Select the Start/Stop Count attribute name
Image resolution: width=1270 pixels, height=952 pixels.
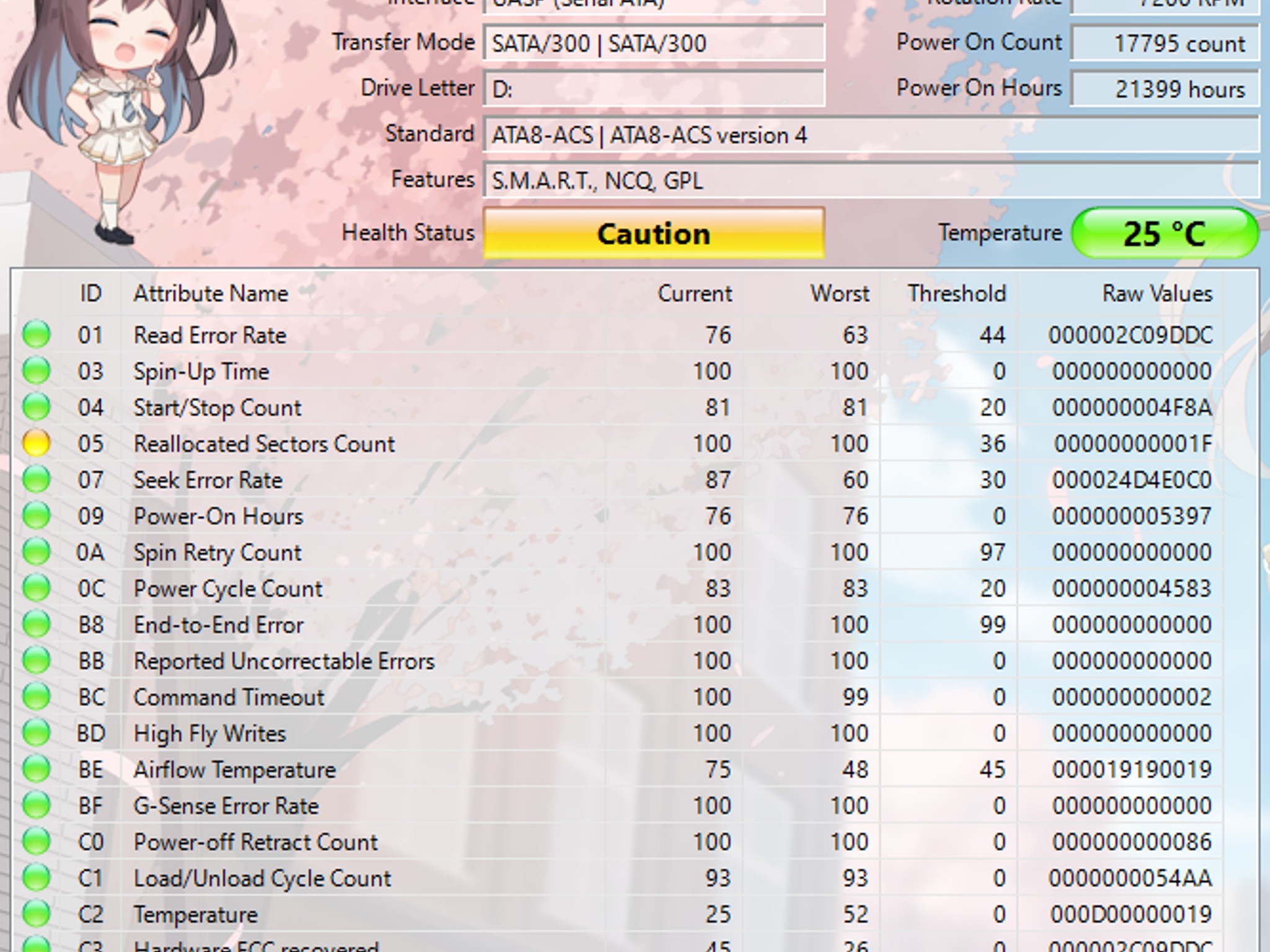click(218, 407)
